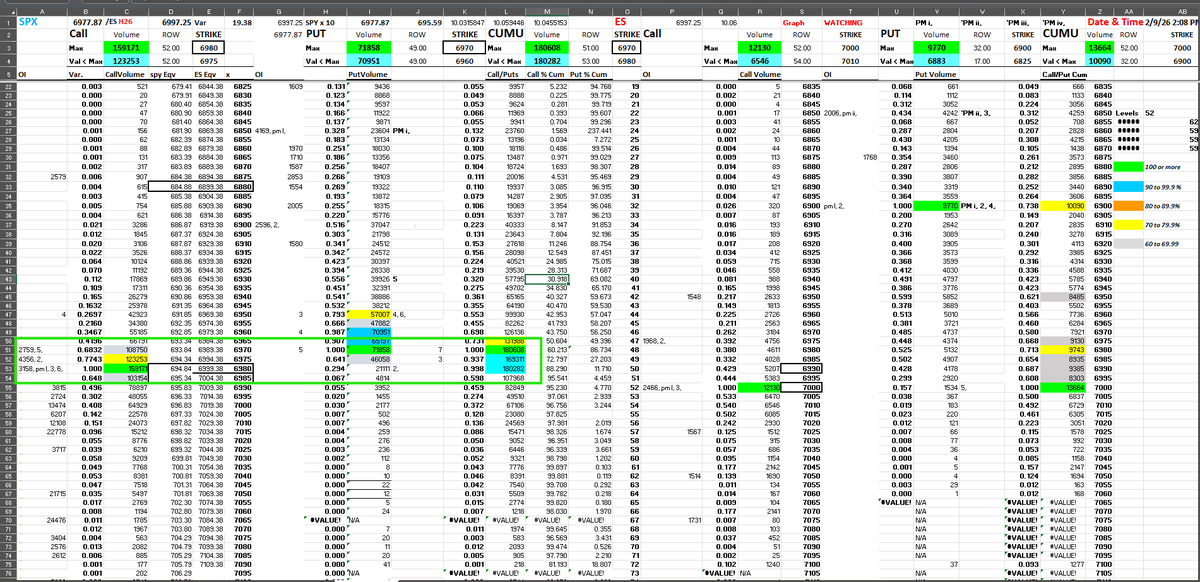Select the gray highlighted cell 8485

pyautogui.click(x=1063, y=296)
